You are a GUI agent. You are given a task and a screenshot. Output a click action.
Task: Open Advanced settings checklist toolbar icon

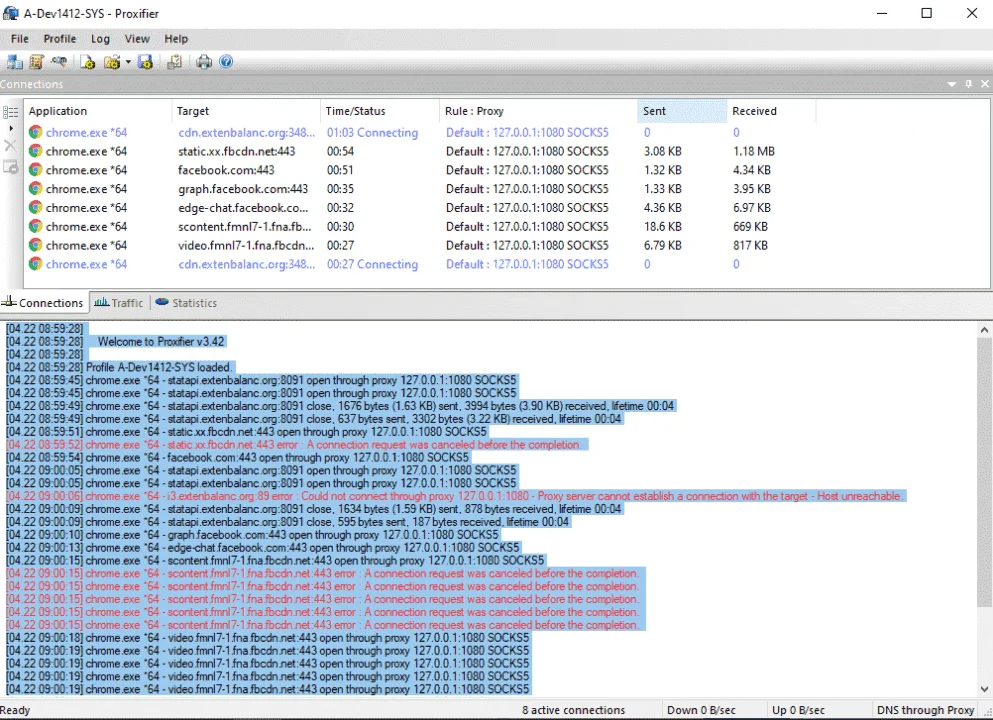pyautogui.click(x=174, y=61)
